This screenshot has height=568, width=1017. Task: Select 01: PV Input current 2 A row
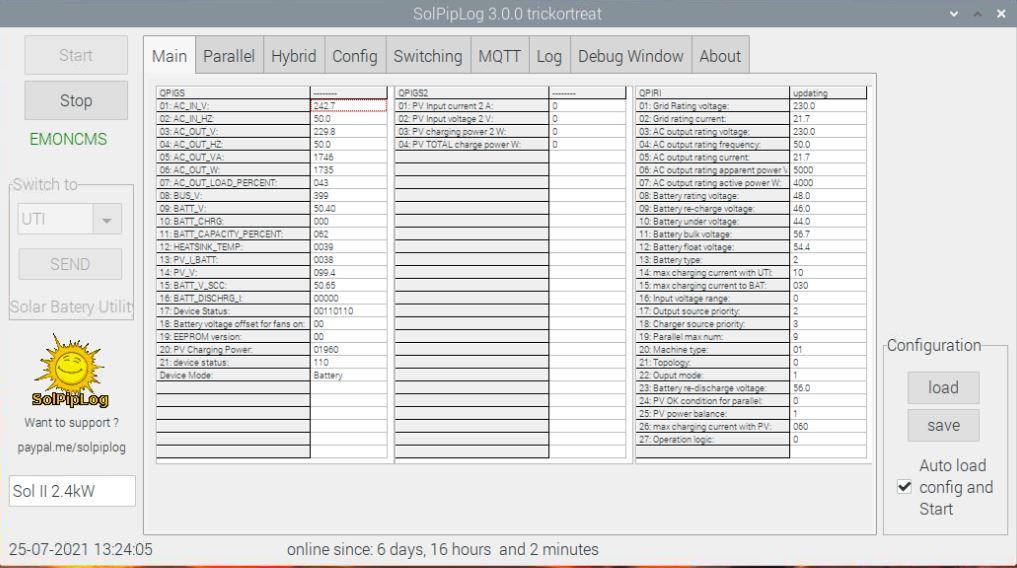(472, 106)
